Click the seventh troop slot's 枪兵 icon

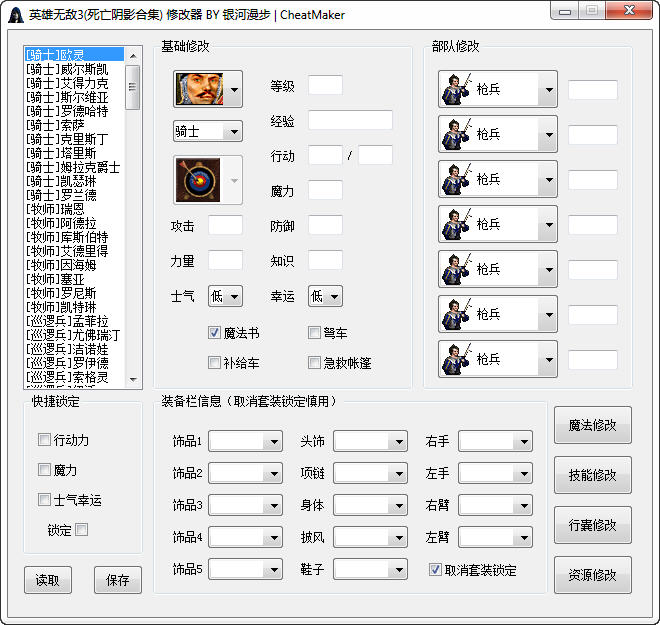[x=456, y=359]
